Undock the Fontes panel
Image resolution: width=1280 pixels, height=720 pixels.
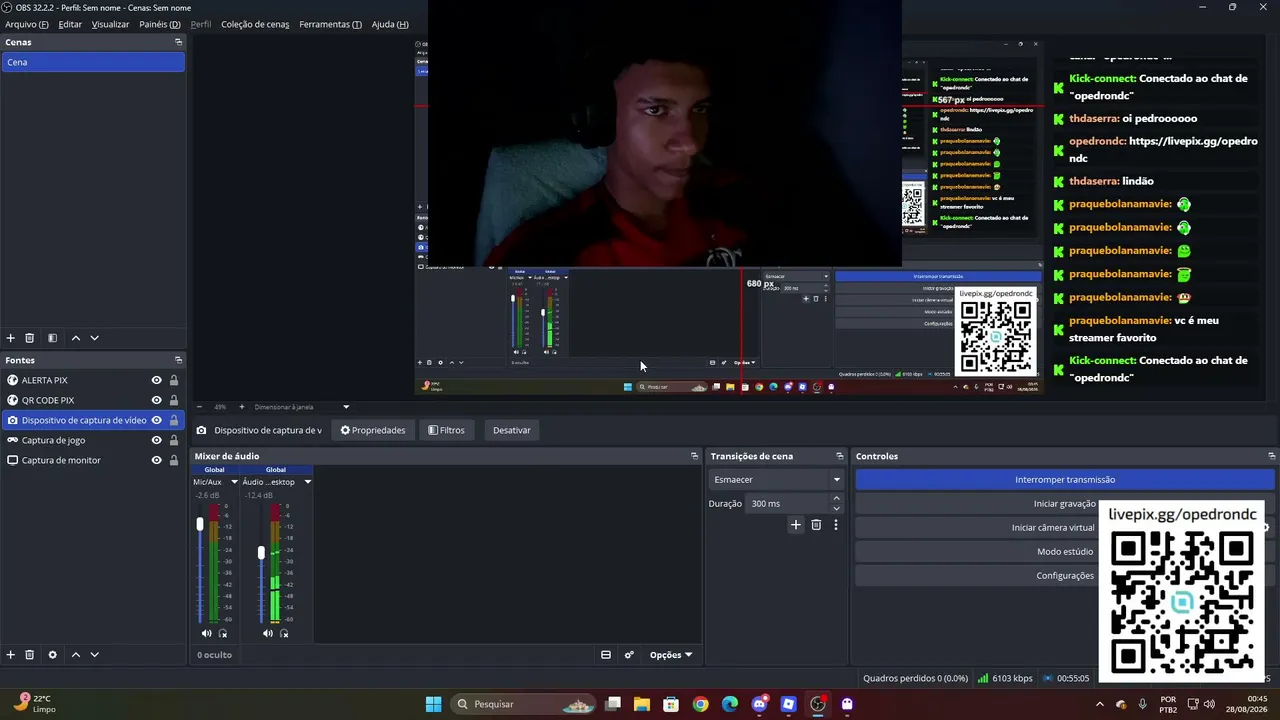click(x=178, y=360)
